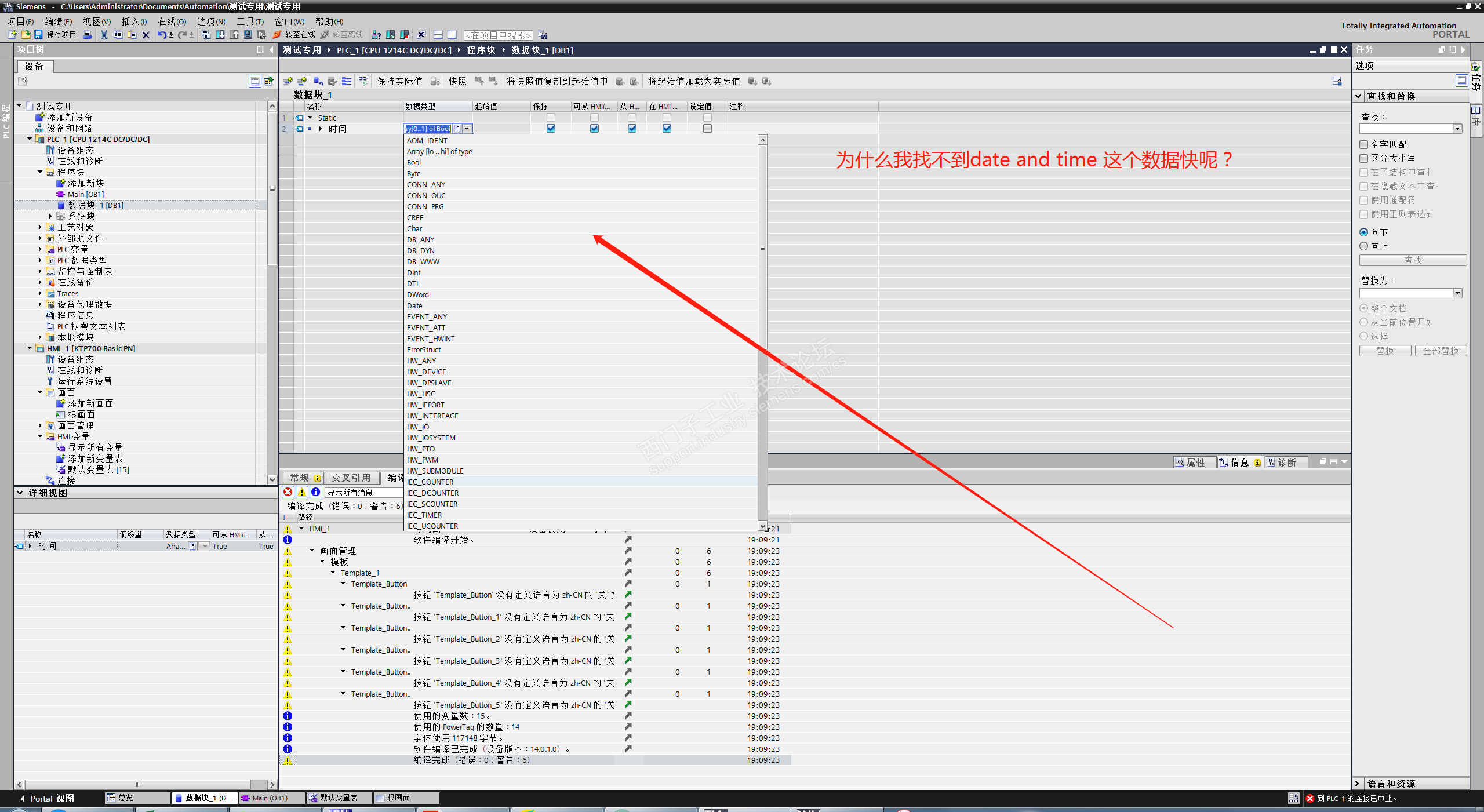Click the data type list scrollbar thumb

(x=762, y=248)
